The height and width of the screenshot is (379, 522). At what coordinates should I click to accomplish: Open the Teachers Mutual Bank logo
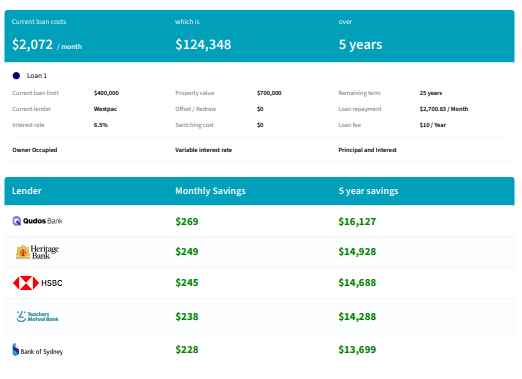click(37, 316)
